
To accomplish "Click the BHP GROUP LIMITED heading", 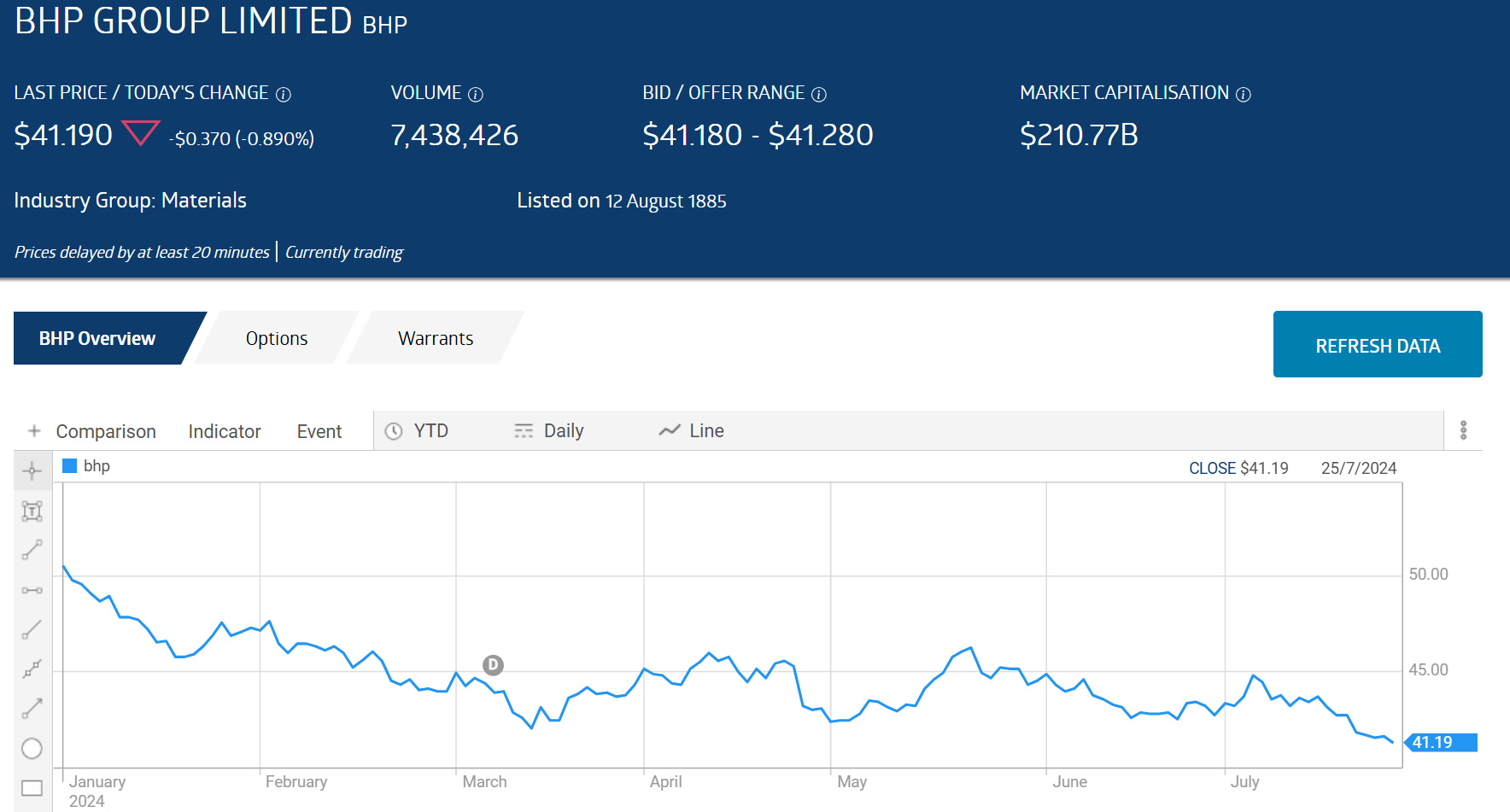I will (183, 20).
